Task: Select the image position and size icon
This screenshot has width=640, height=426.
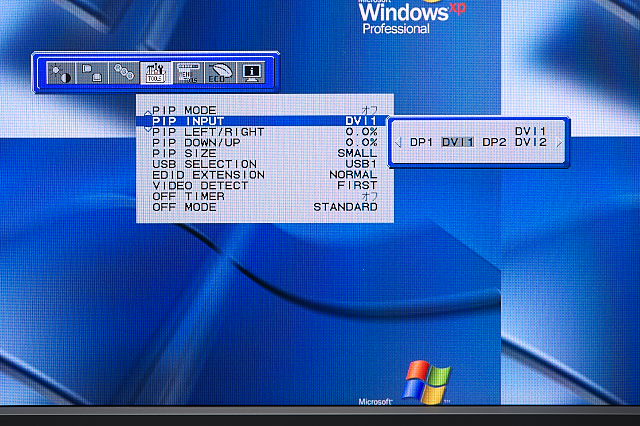Action: click(93, 73)
